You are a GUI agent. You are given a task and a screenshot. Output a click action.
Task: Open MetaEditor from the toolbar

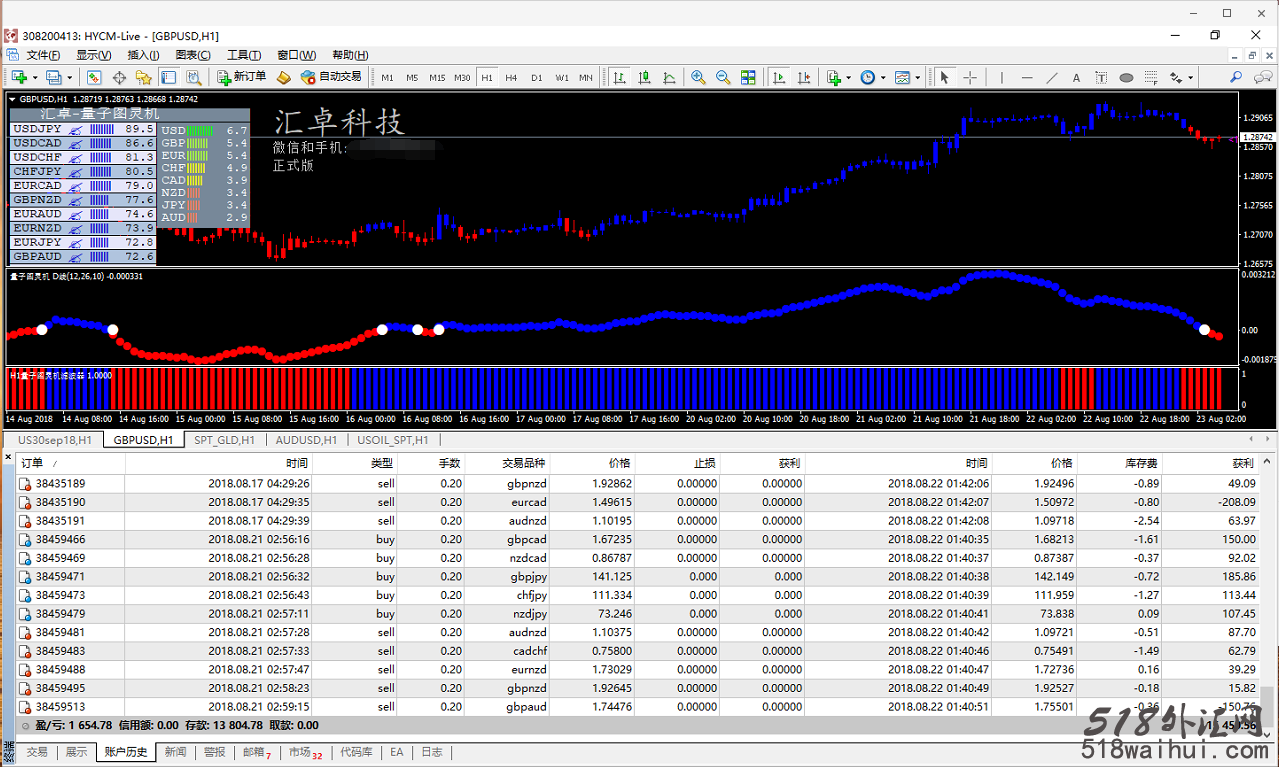tap(283, 77)
